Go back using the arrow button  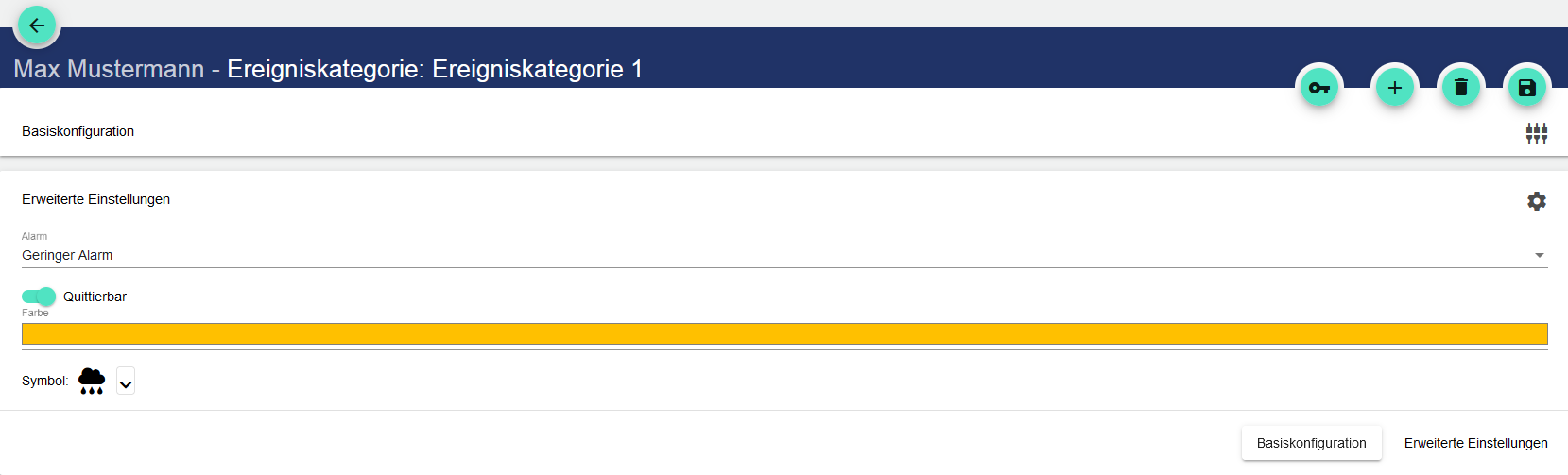[38, 25]
